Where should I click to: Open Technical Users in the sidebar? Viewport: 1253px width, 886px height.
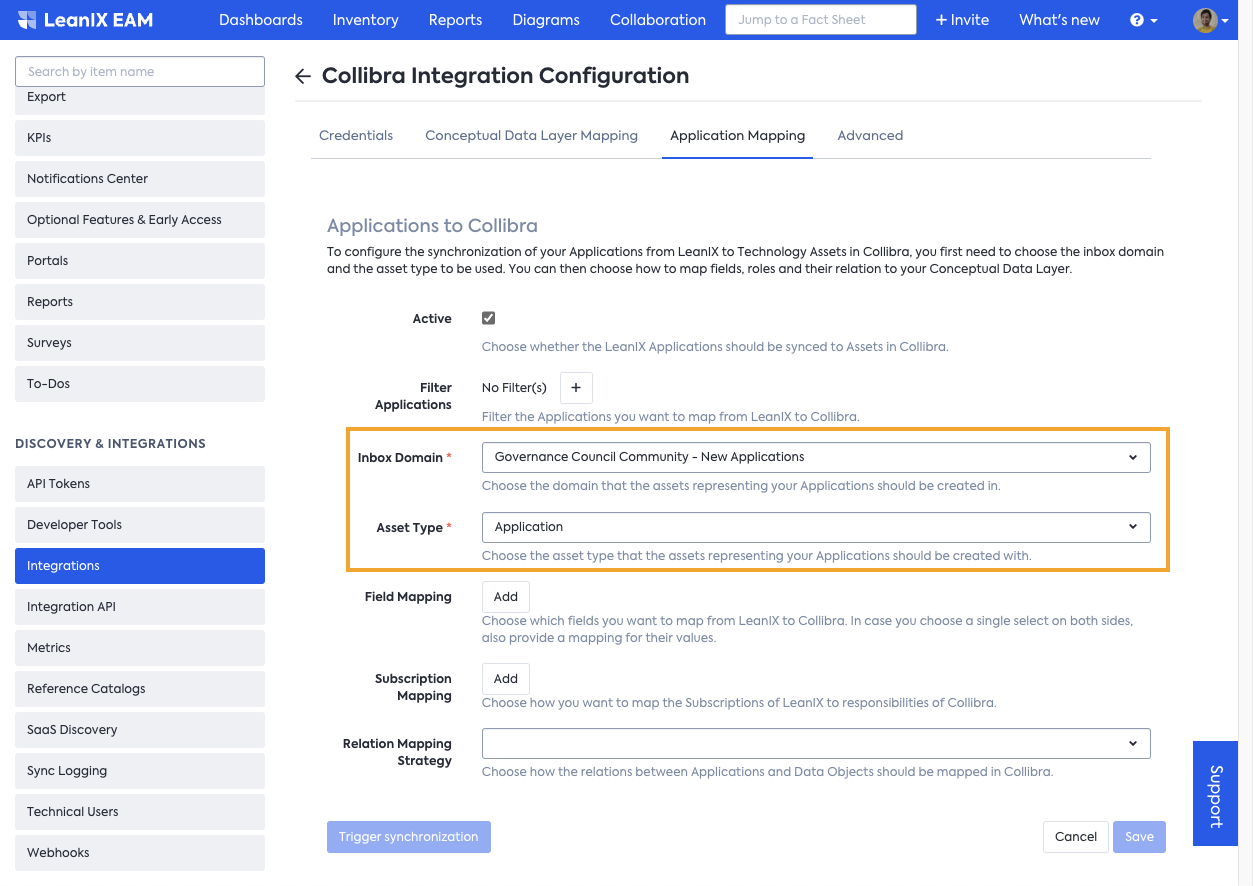[140, 812]
